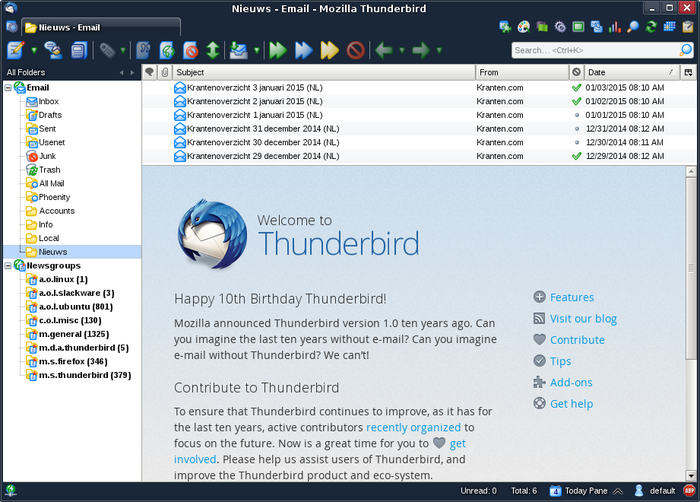Image resolution: width=700 pixels, height=502 pixels.
Task: Click the green double-arrow next icon
Action: [x=278, y=50]
